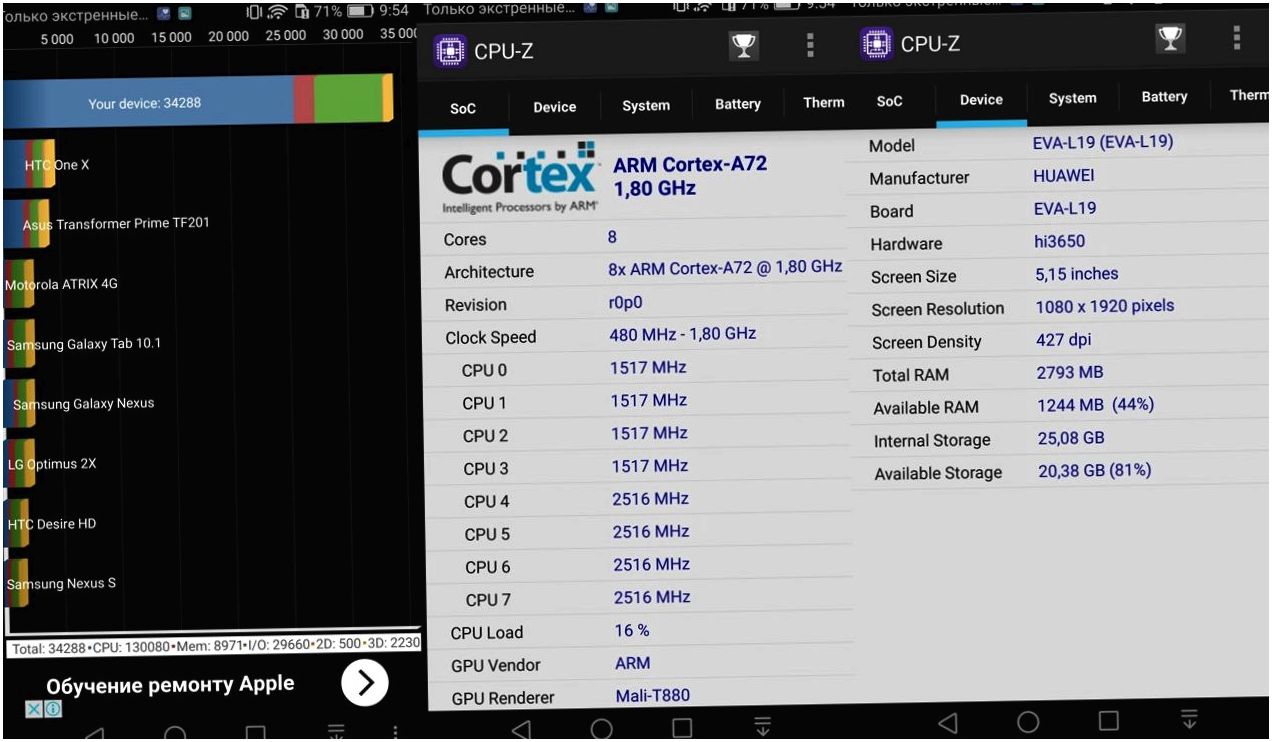Tap the Recents square below the Device screen
1272x742 pixels.
[x=1108, y=720]
